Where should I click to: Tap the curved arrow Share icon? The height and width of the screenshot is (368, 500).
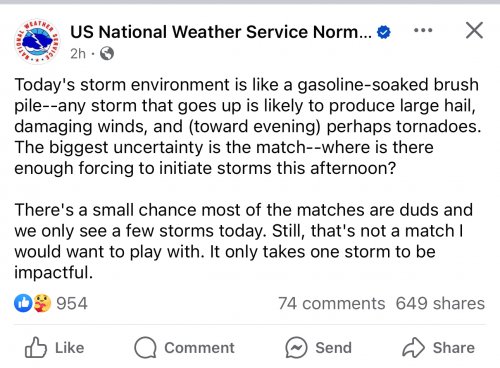pyautogui.click(x=413, y=347)
